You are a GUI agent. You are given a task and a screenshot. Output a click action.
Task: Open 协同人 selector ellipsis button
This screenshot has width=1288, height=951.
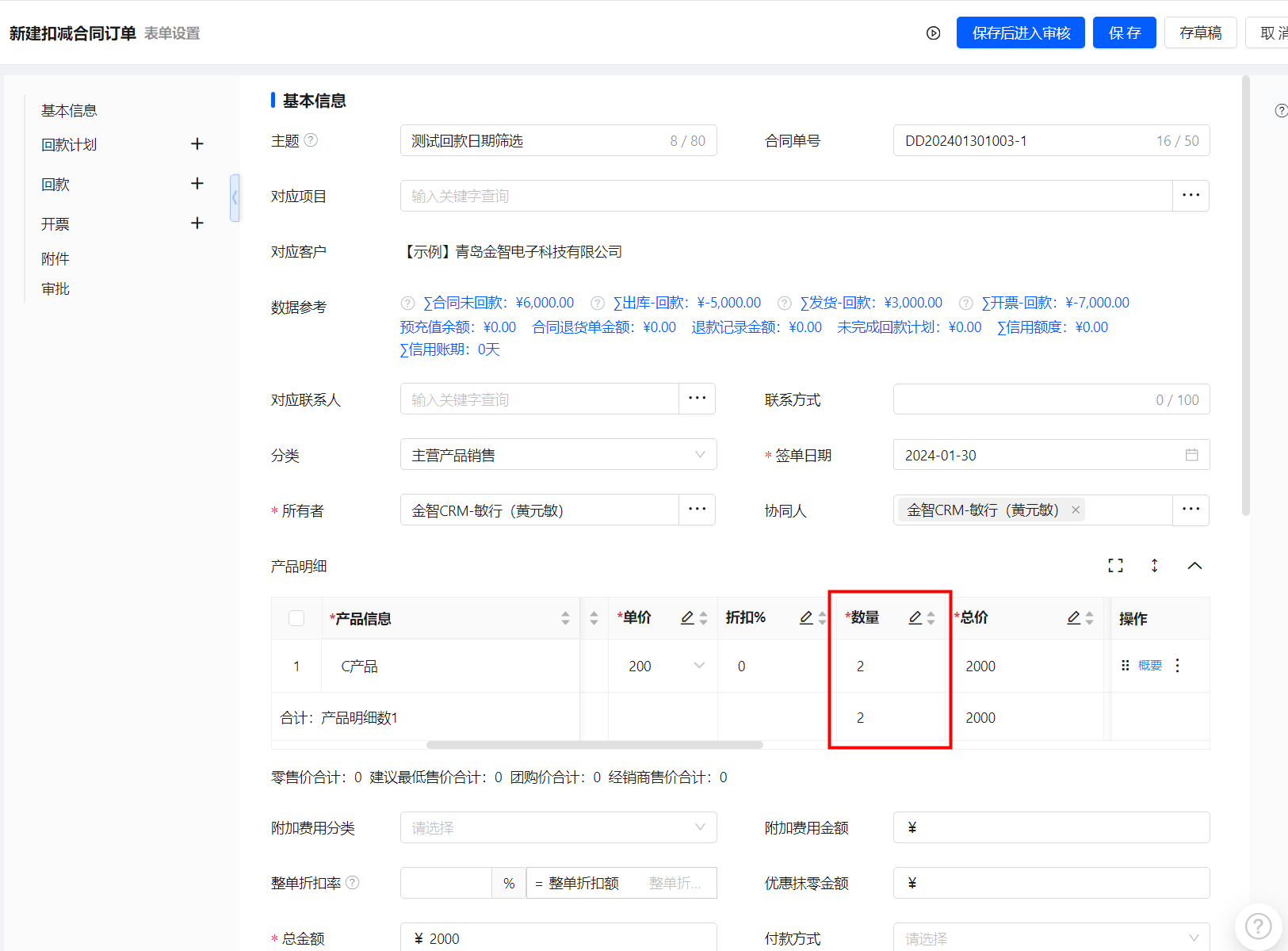[1191, 509]
